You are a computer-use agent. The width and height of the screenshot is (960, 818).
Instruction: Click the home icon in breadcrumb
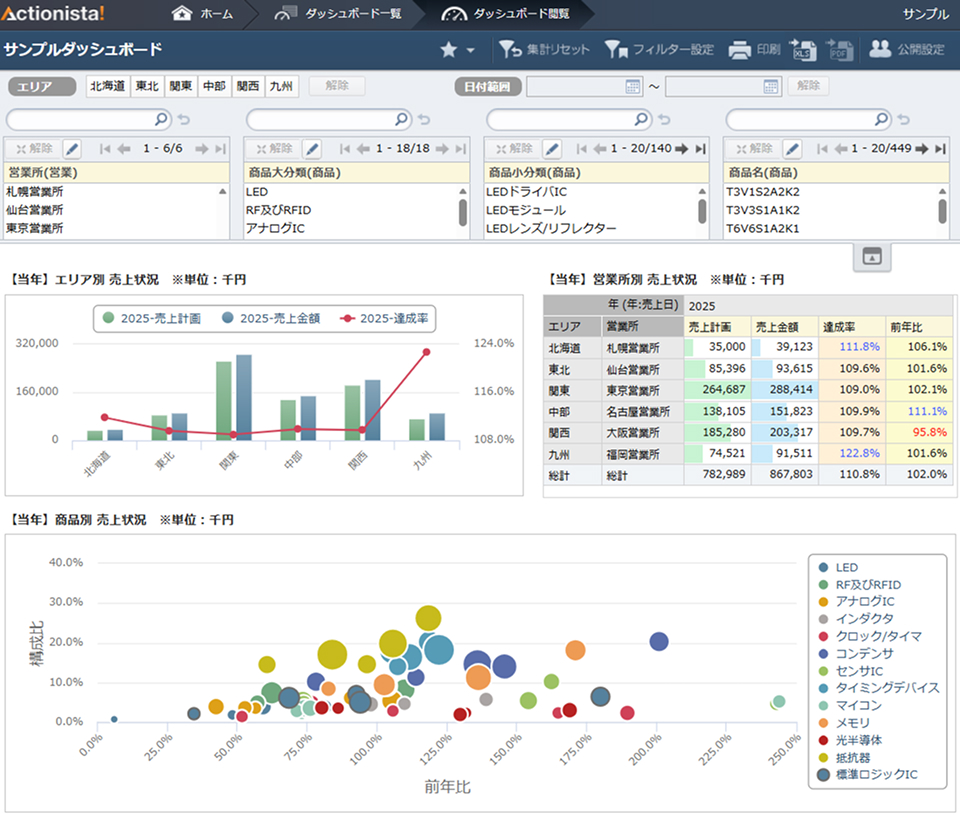pyautogui.click(x=182, y=14)
